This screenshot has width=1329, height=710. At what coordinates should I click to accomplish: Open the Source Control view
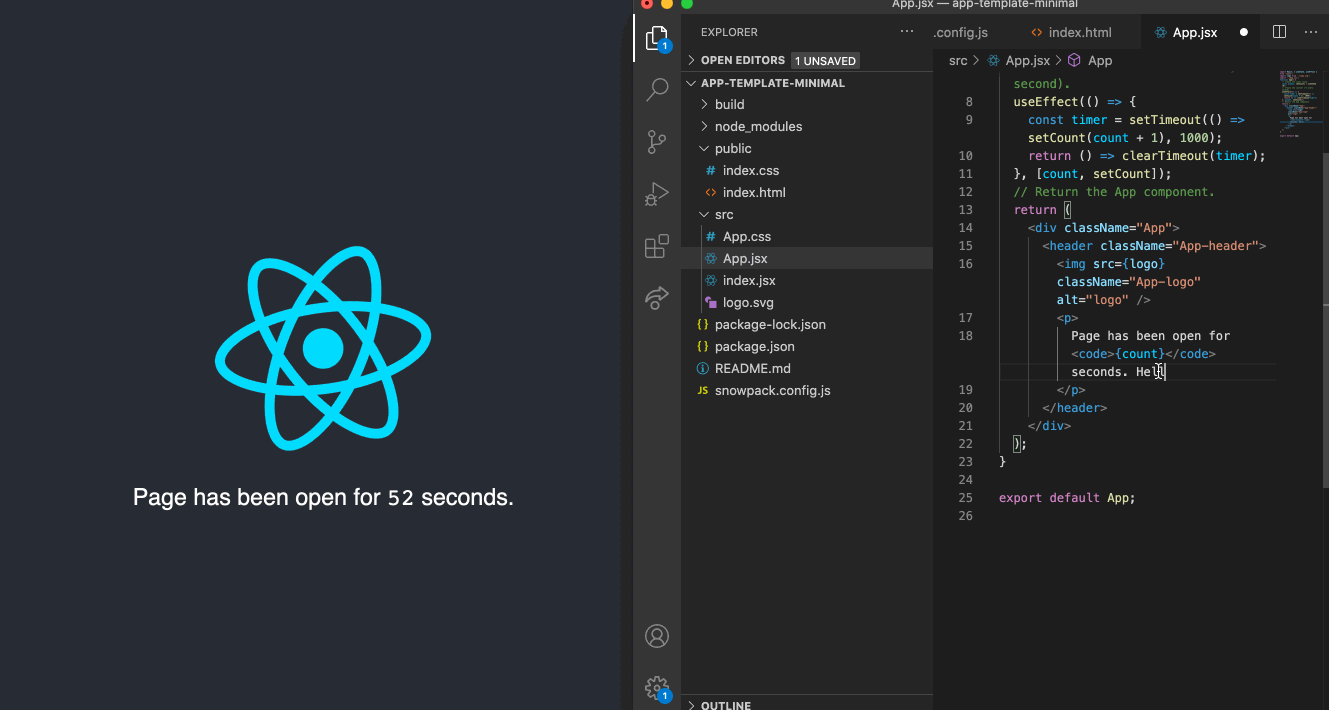(x=657, y=142)
